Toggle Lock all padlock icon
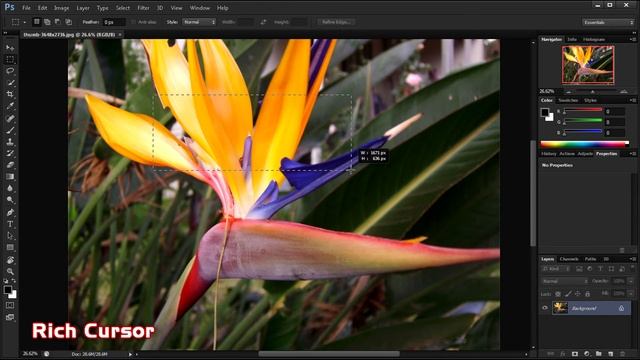640x360 pixels. [x=587, y=294]
